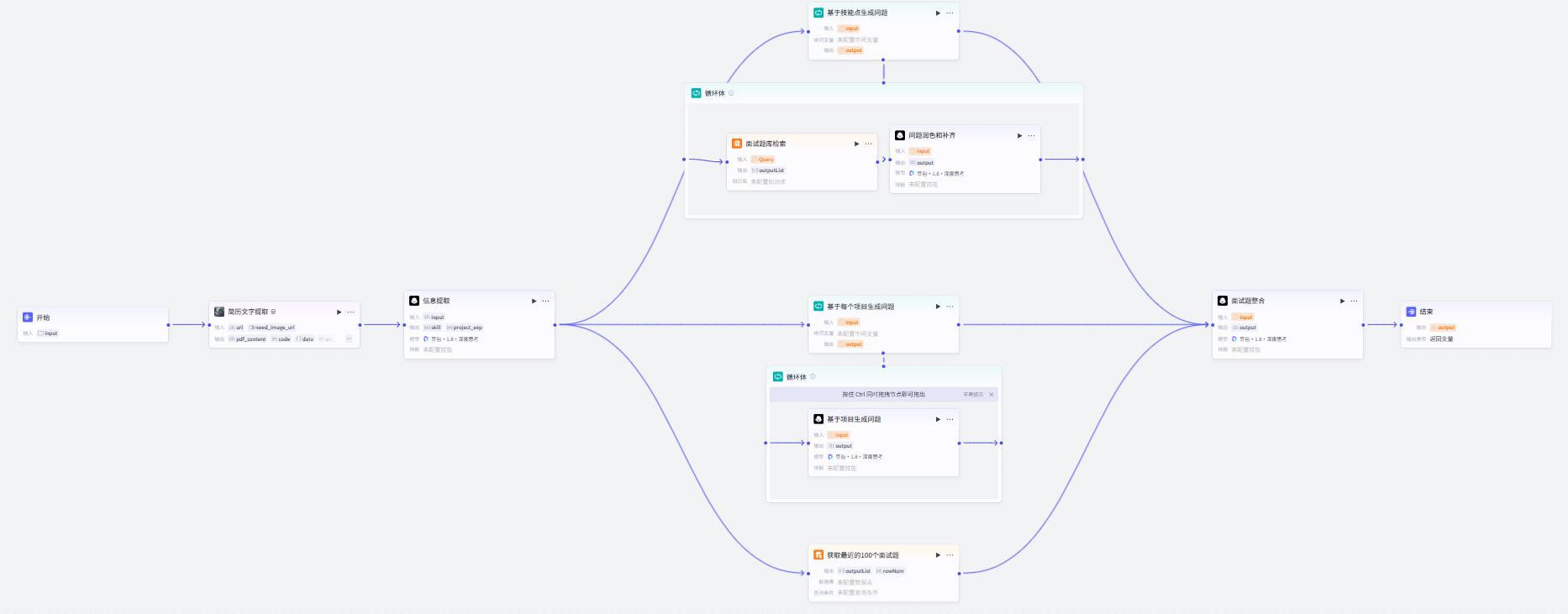Run the 获取最近的100个面试题 node
This screenshot has height=614, width=1568.
pyautogui.click(x=938, y=555)
